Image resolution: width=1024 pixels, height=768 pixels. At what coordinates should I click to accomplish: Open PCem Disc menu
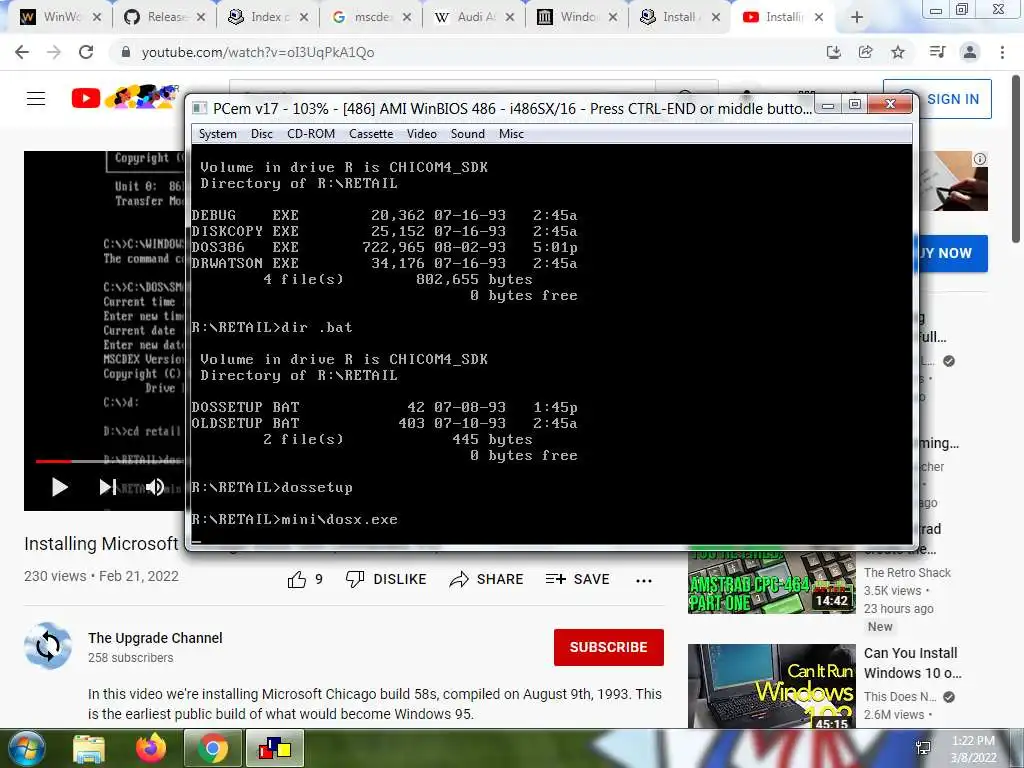pos(262,134)
